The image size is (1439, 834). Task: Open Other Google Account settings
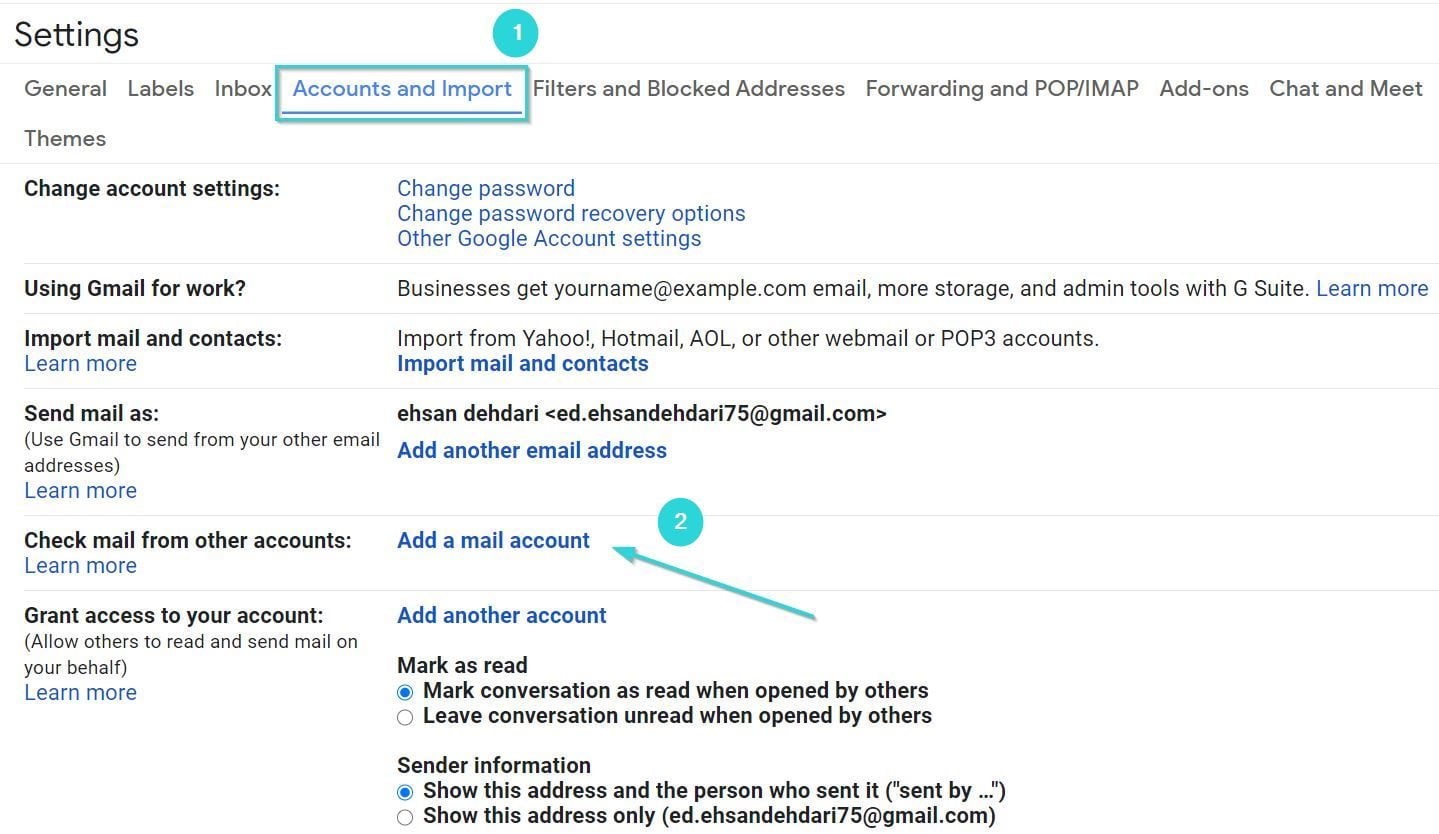tap(549, 239)
